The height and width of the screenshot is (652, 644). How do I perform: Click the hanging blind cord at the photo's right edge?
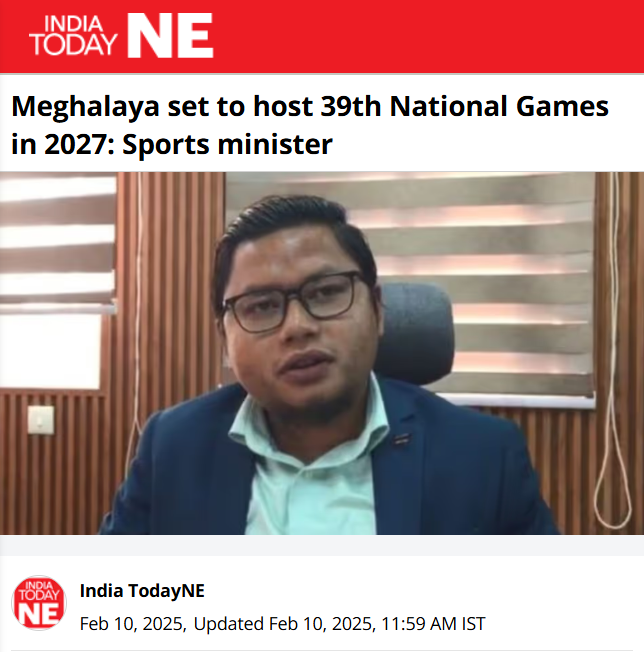[612, 351]
